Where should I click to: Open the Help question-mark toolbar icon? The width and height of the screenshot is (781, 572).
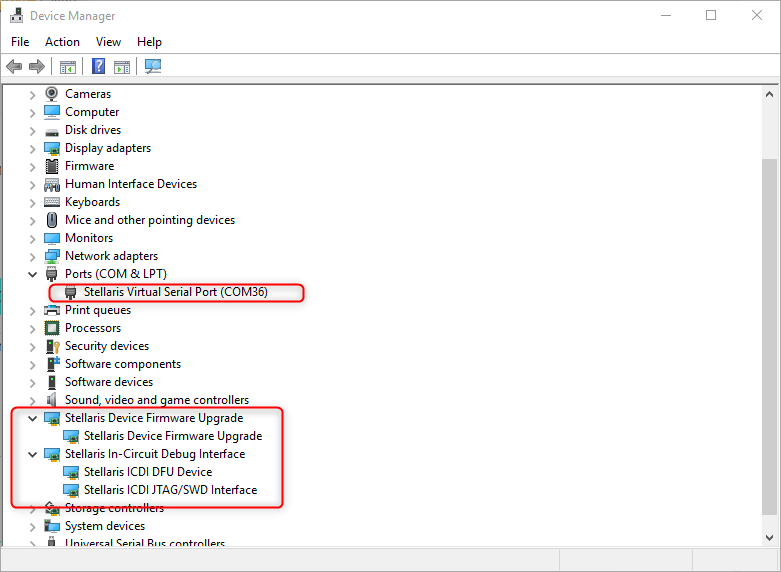click(99, 66)
